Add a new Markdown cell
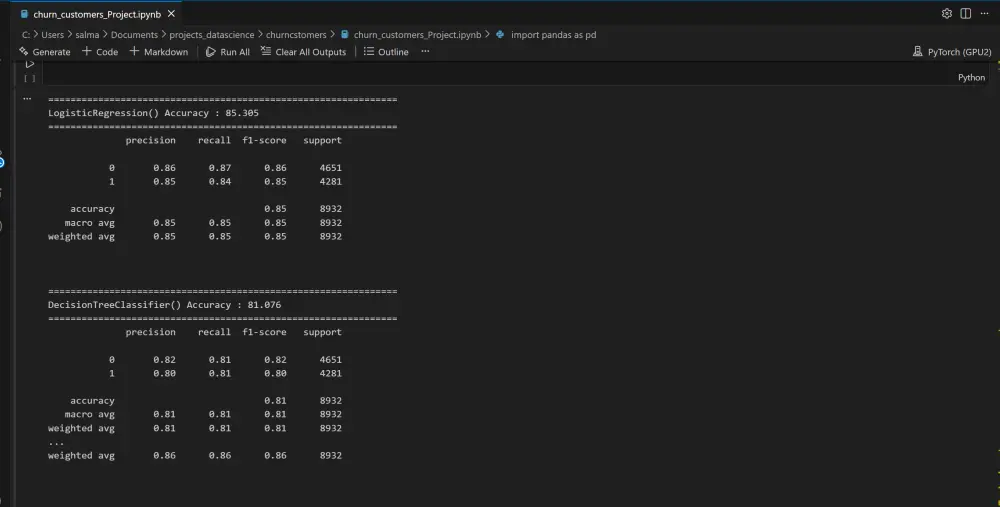 click(159, 52)
